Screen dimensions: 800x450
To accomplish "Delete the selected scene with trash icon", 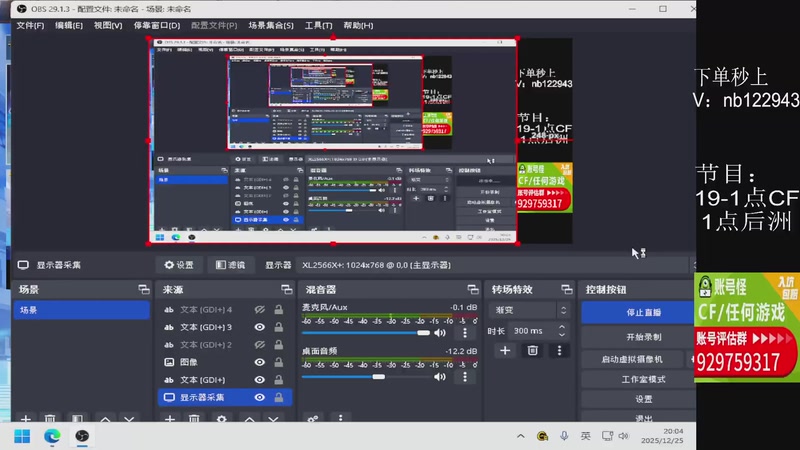I will click(50, 419).
